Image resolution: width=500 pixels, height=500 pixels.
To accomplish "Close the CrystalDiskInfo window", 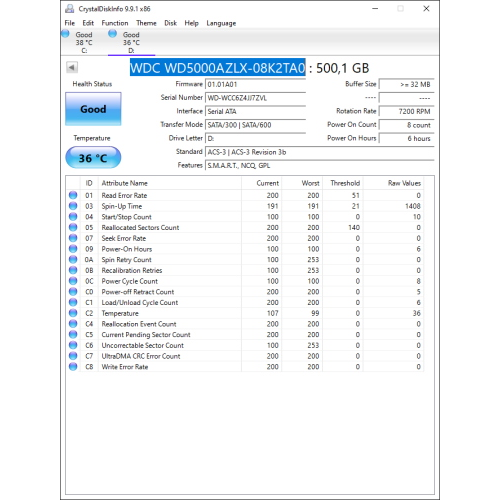I will 426,9.
